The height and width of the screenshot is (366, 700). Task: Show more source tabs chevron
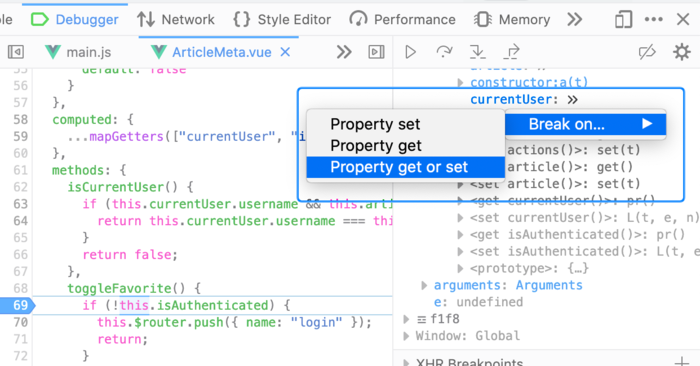pyautogui.click(x=344, y=52)
